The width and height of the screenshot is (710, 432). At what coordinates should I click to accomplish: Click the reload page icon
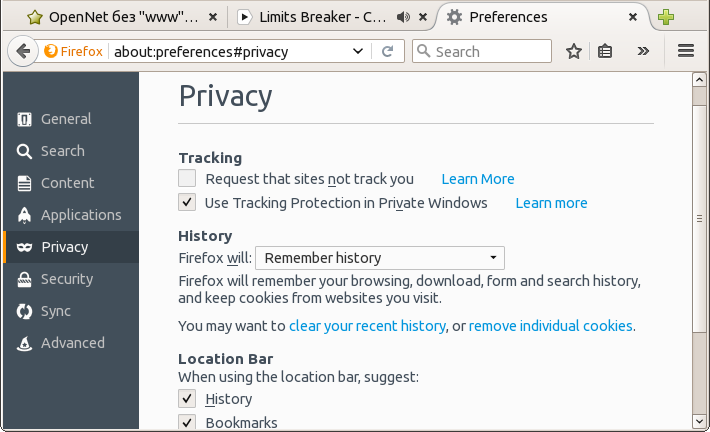(388, 52)
